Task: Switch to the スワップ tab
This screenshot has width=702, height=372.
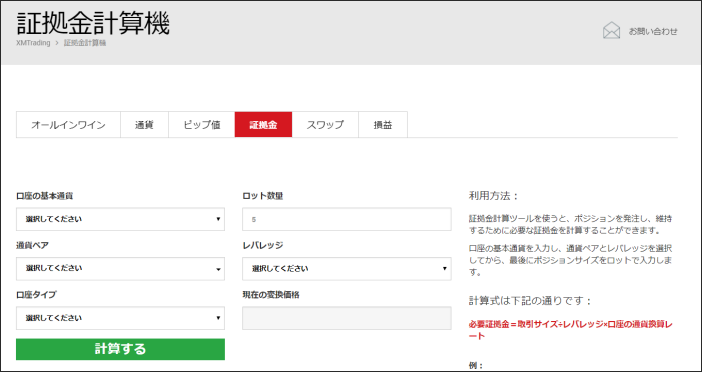Action: (x=325, y=124)
